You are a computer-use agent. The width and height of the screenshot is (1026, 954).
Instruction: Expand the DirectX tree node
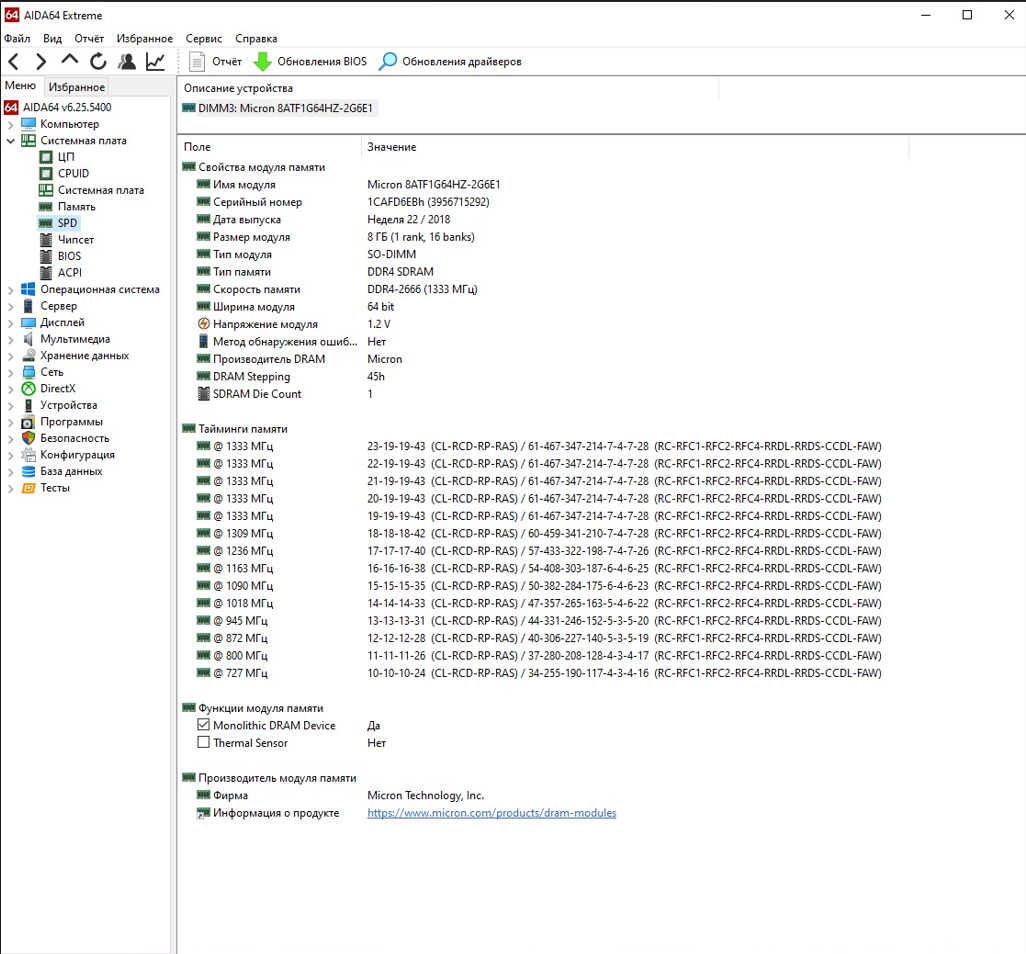click(10, 389)
